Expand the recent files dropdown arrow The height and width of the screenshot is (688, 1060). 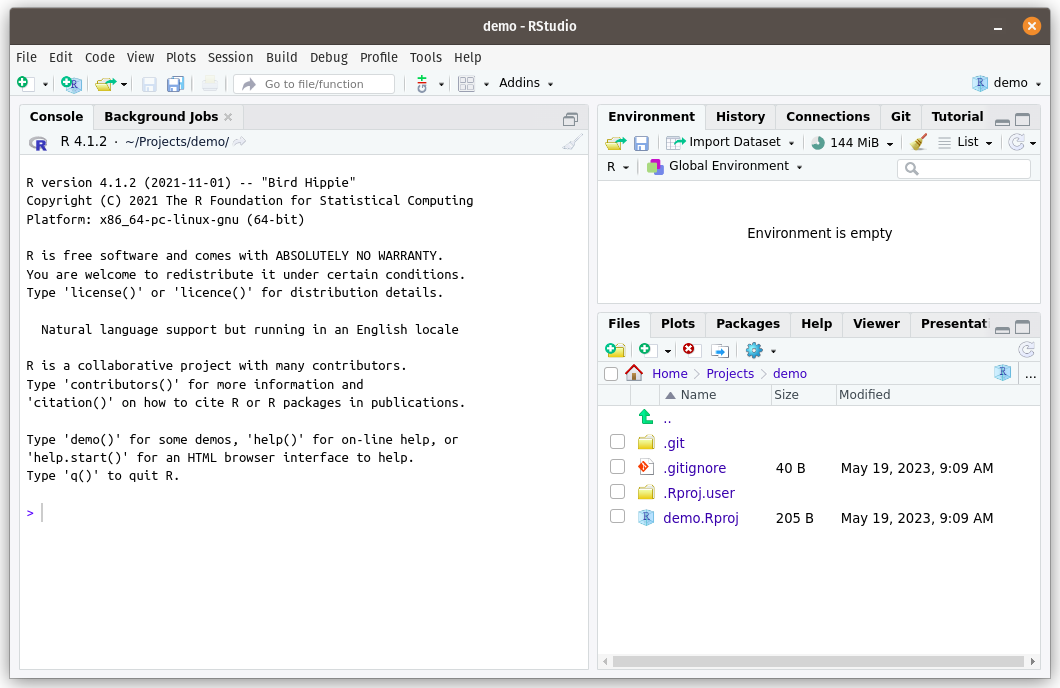[124, 84]
